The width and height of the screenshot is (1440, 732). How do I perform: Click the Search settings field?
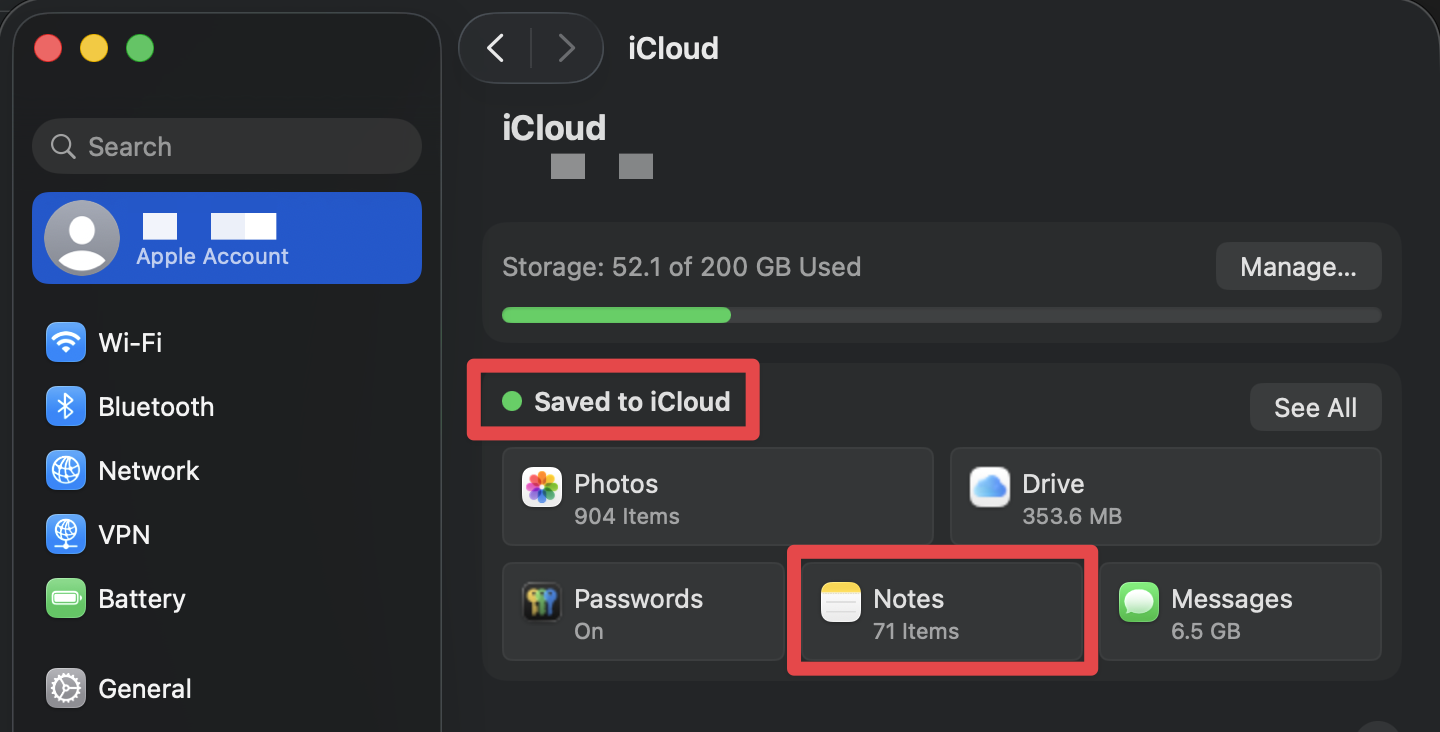point(227,147)
